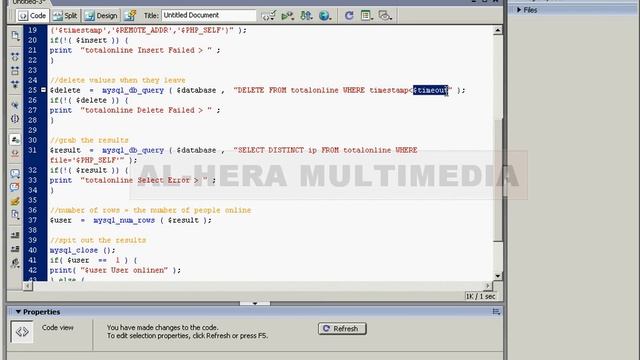The height and width of the screenshot is (360, 640).
Task: Click the Remove Comment icon
Action: (15, 187)
